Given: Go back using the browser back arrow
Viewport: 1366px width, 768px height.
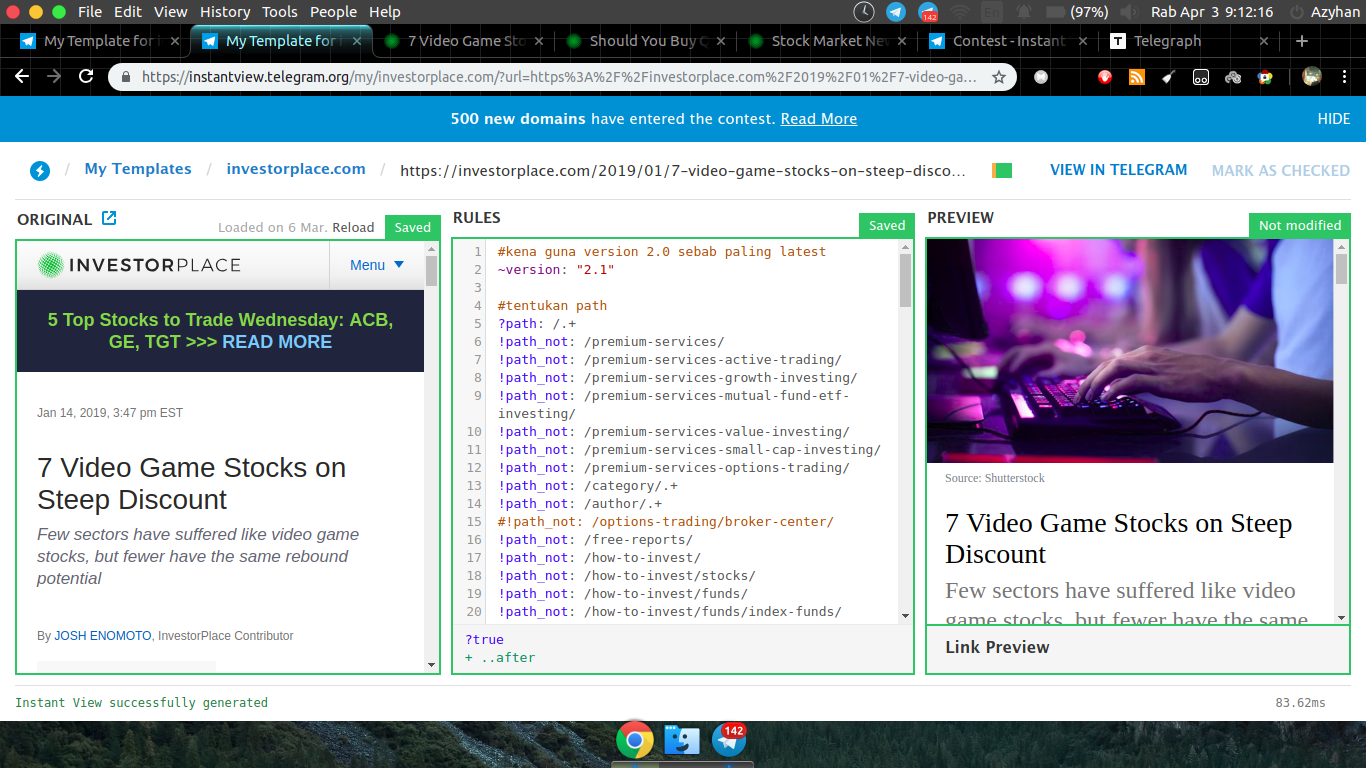Looking at the screenshot, I should pyautogui.click(x=22, y=77).
